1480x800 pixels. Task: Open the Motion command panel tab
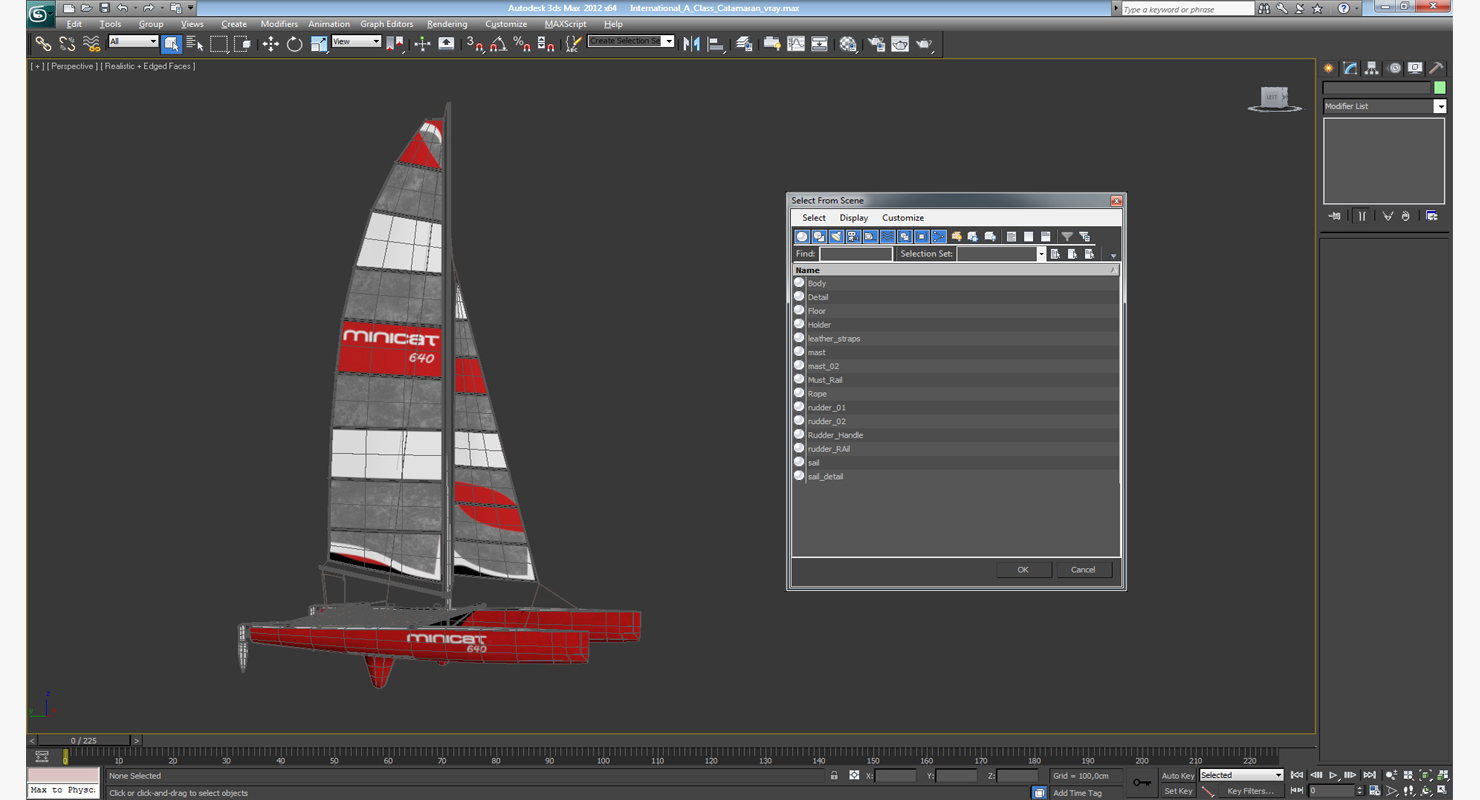[1394, 68]
